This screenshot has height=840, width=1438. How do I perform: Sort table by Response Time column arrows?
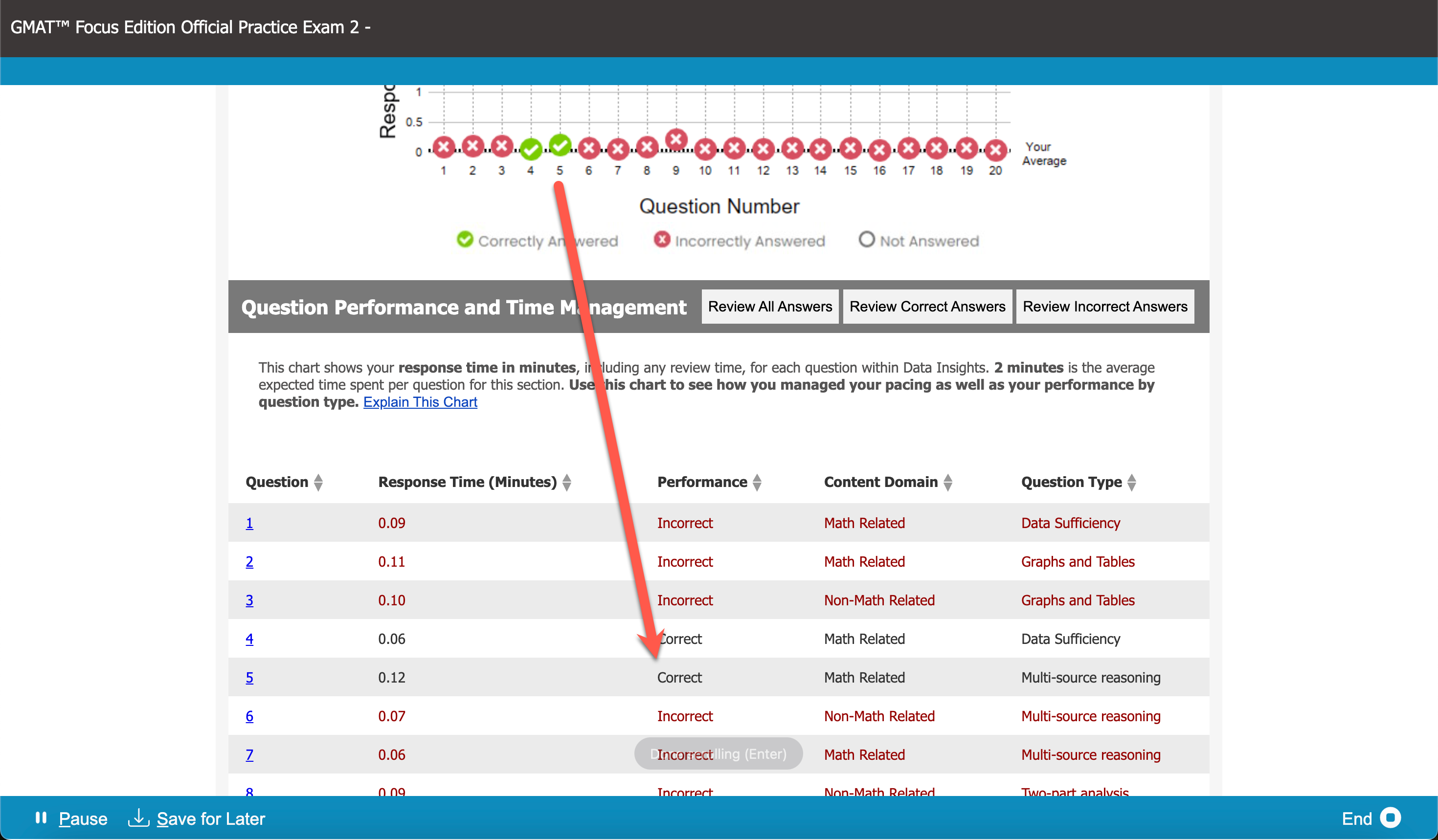(x=566, y=483)
